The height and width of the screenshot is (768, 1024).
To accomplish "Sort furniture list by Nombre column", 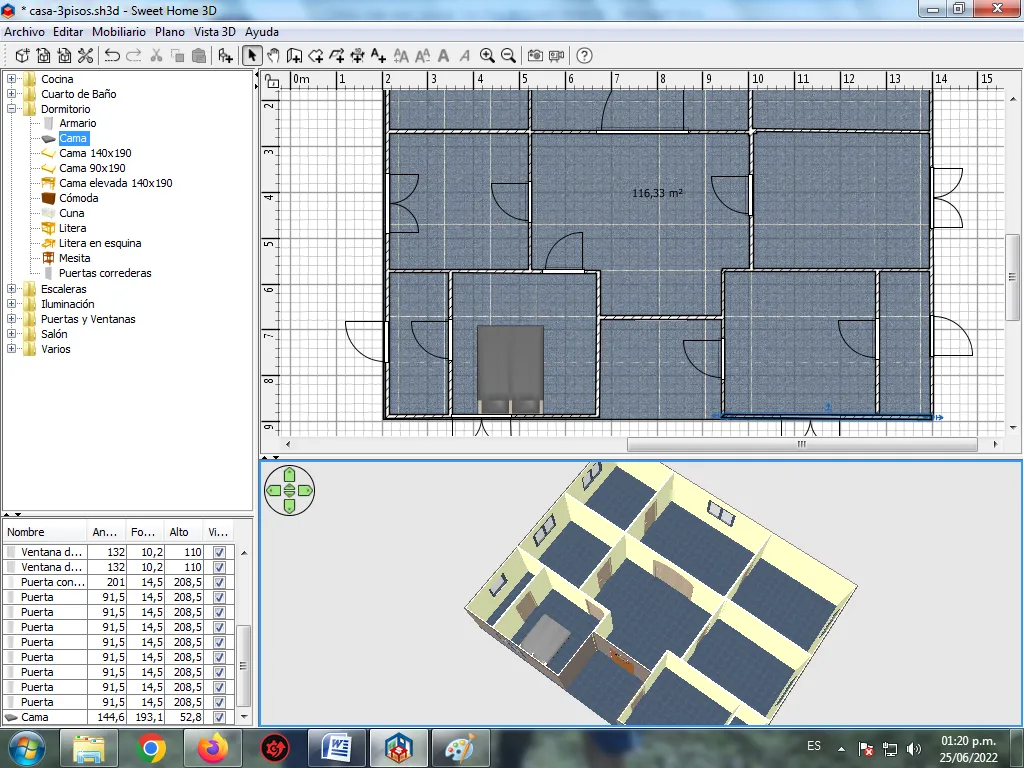I will pyautogui.click(x=44, y=532).
